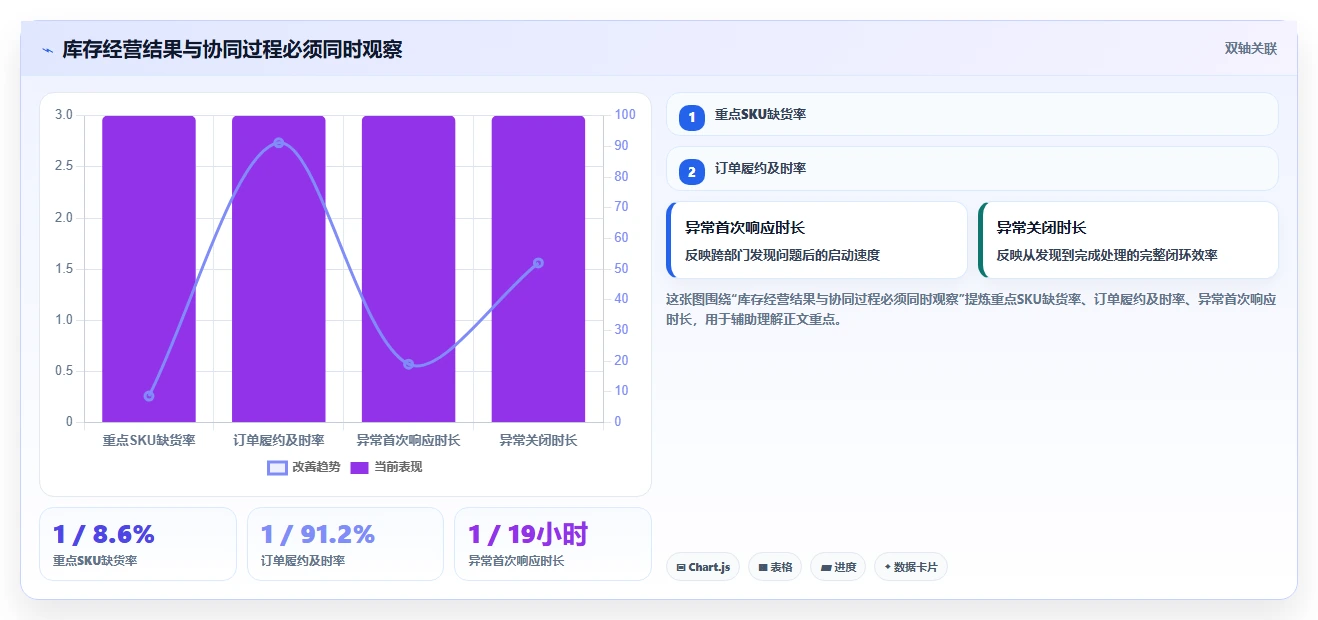Click the 表格 tag
1318x620 pixels.
tap(775, 567)
